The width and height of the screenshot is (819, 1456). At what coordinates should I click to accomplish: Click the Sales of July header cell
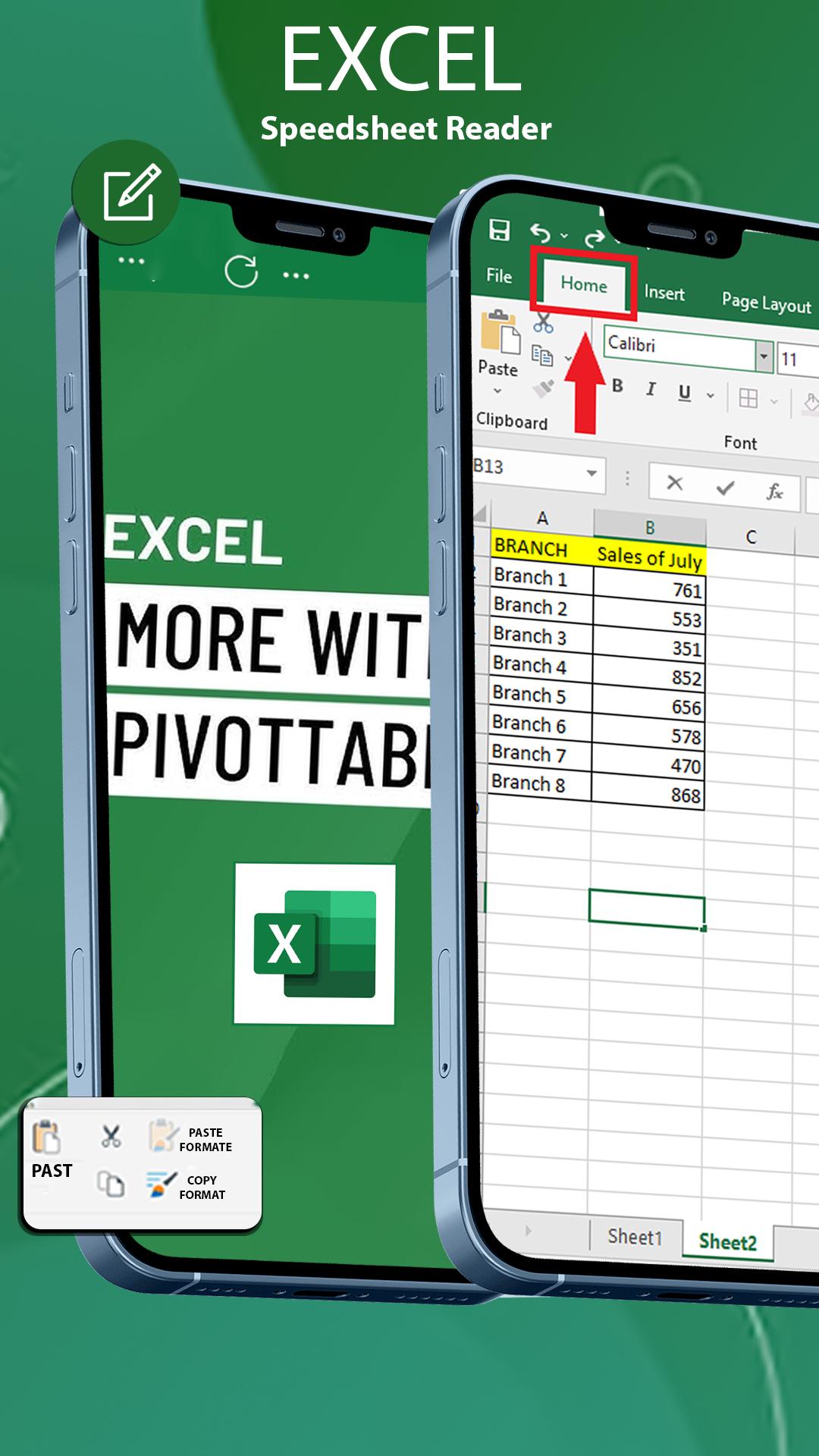tap(650, 557)
